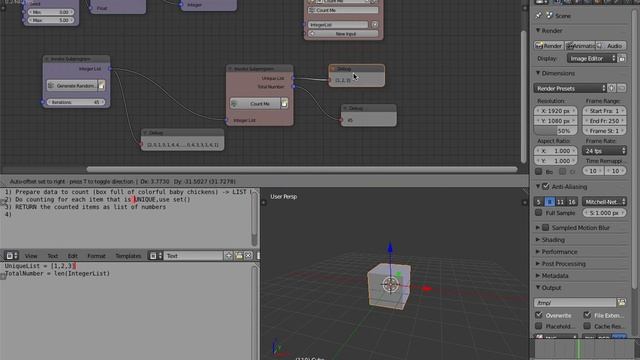Click the Animation render button

pos(580,46)
